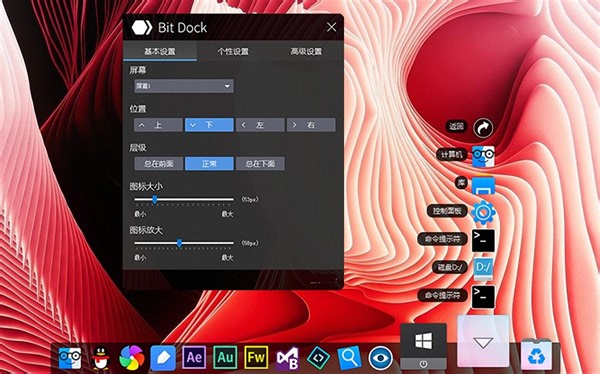The image size is (600, 374).
Task: Set dock position to 右 (right)
Action: click(x=311, y=125)
